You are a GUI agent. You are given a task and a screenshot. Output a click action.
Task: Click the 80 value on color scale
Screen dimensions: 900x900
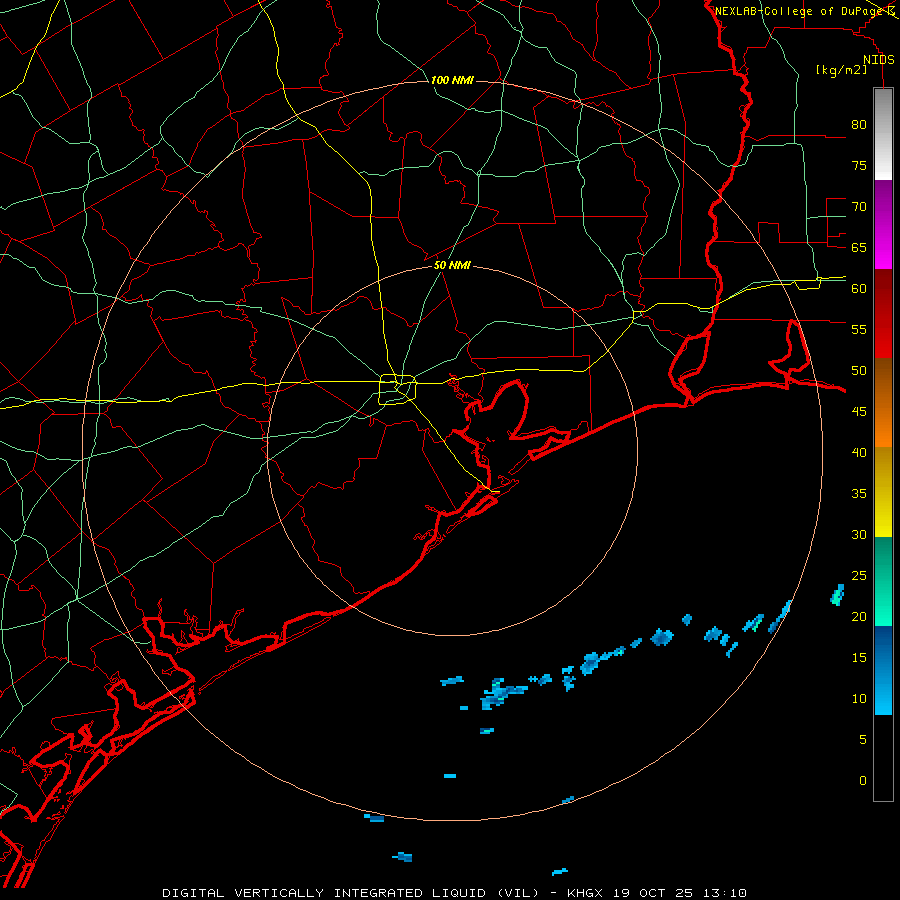pos(859,125)
